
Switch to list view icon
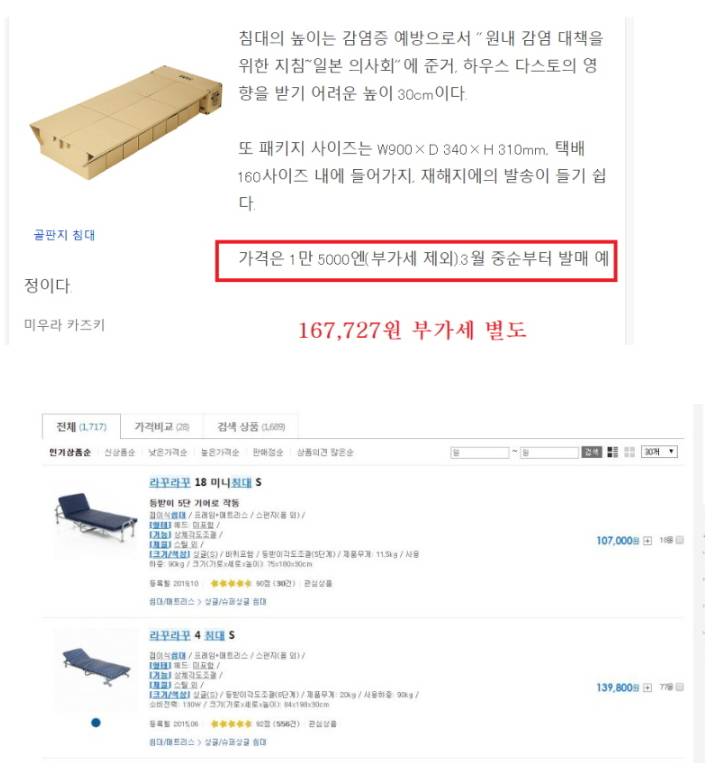[x=612, y=452]
